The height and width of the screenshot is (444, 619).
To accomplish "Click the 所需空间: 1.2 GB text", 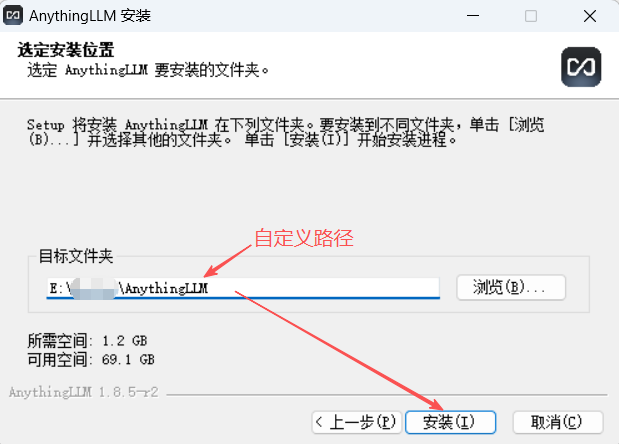I will click(87, 341).
